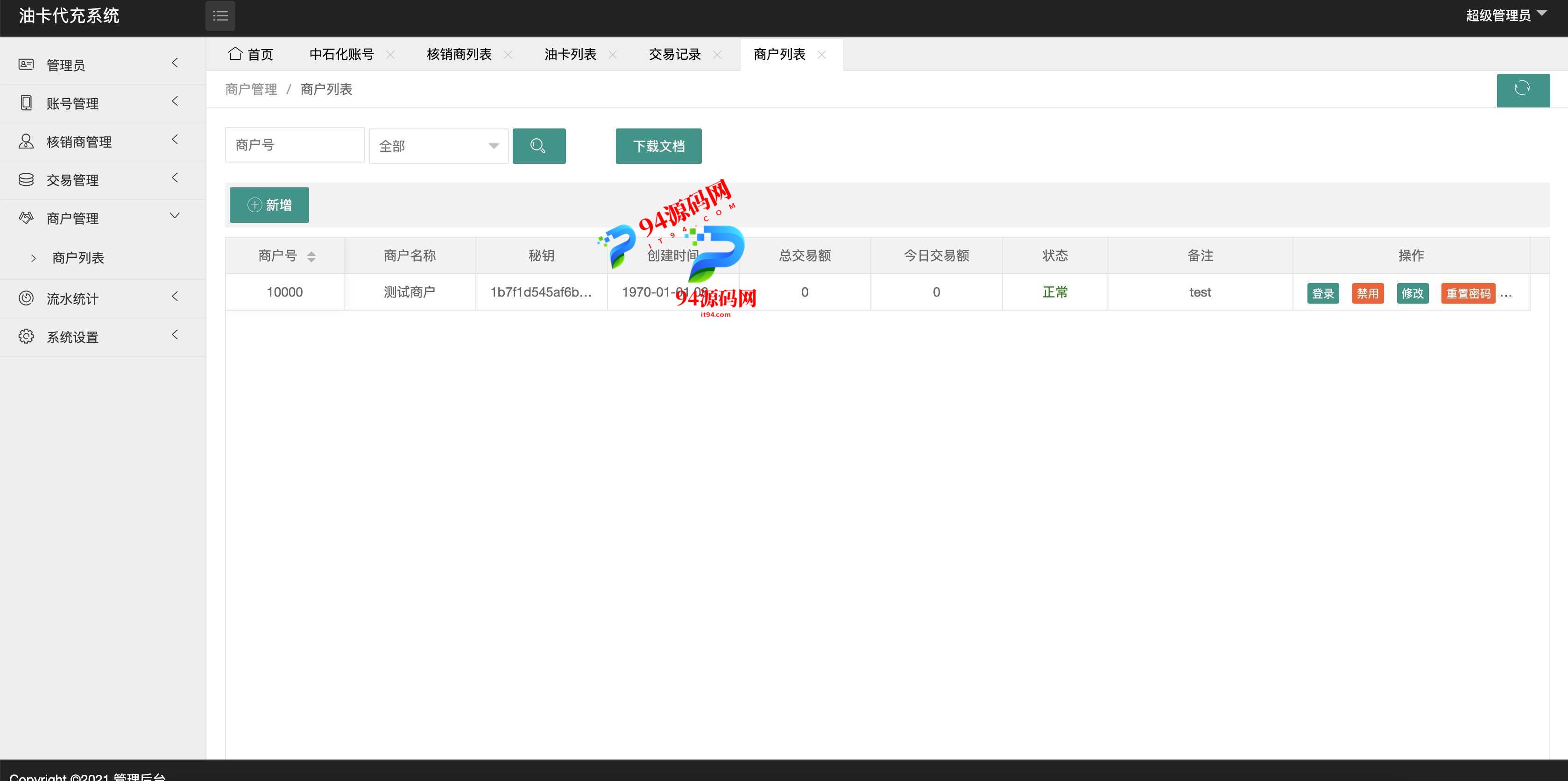1568x781 pixels.
Task: Close the 交易记录 tab
Action: pyautogui.click(x=717, y=55)
